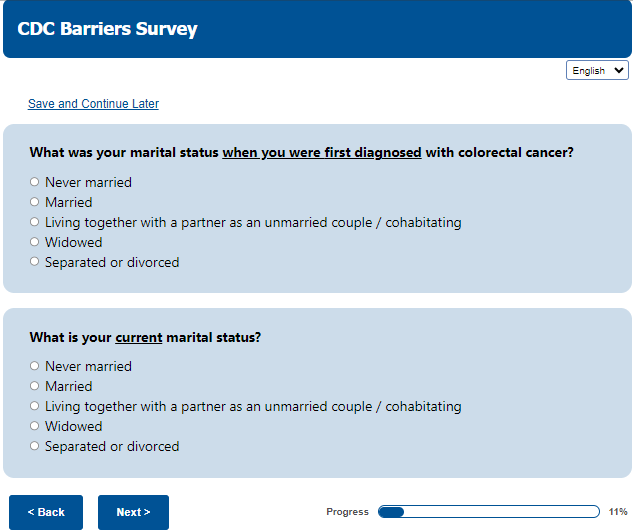Click the survey progress bar
633x530 pixels.
tap(488, 512)
